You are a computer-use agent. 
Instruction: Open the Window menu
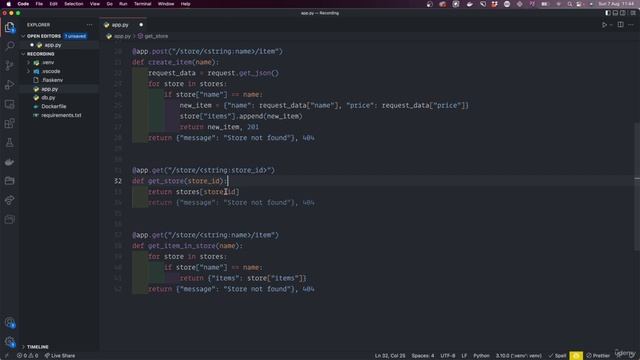pos(166,4)
